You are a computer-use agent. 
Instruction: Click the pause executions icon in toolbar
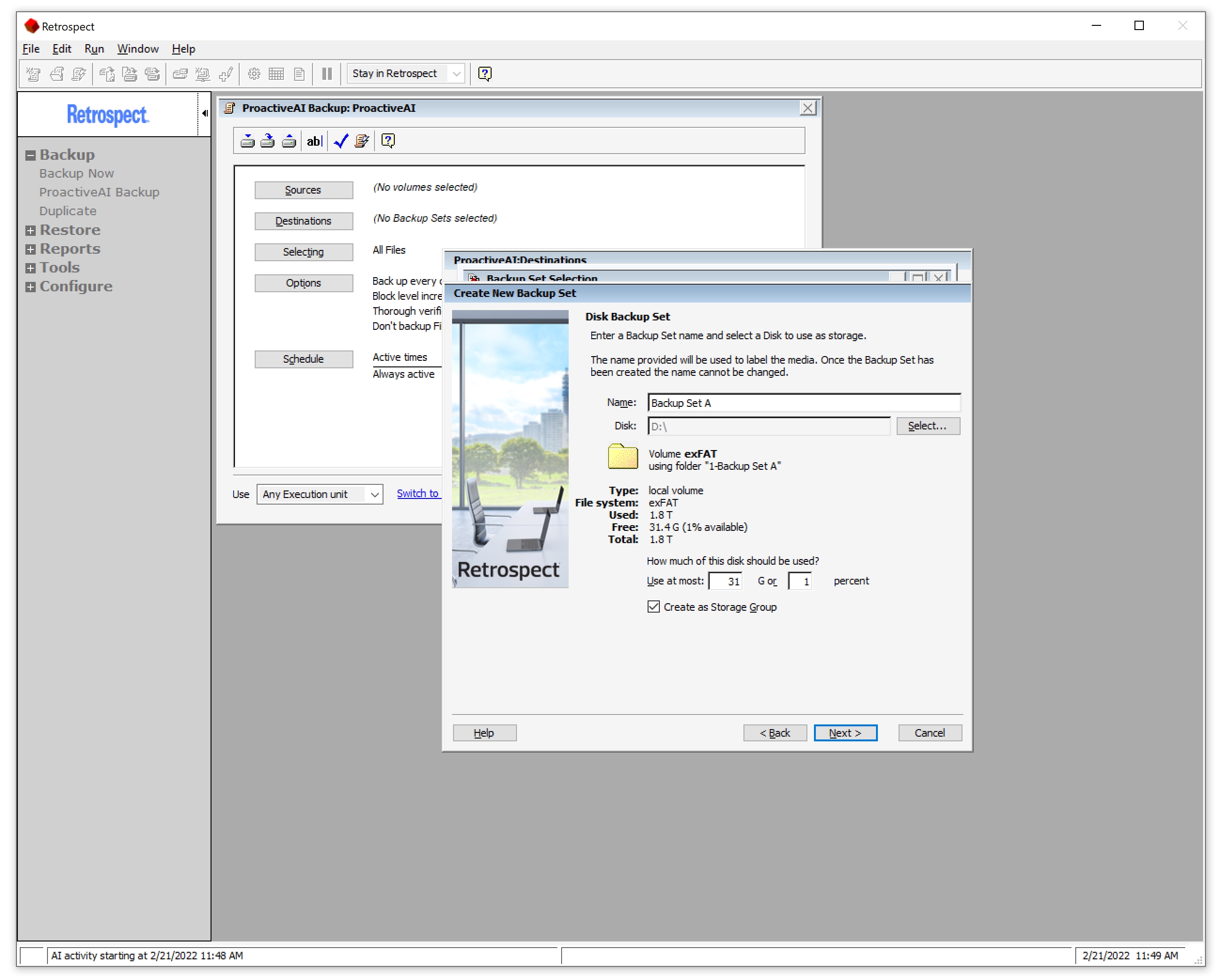pyautogui.click(x=327, y=74)
